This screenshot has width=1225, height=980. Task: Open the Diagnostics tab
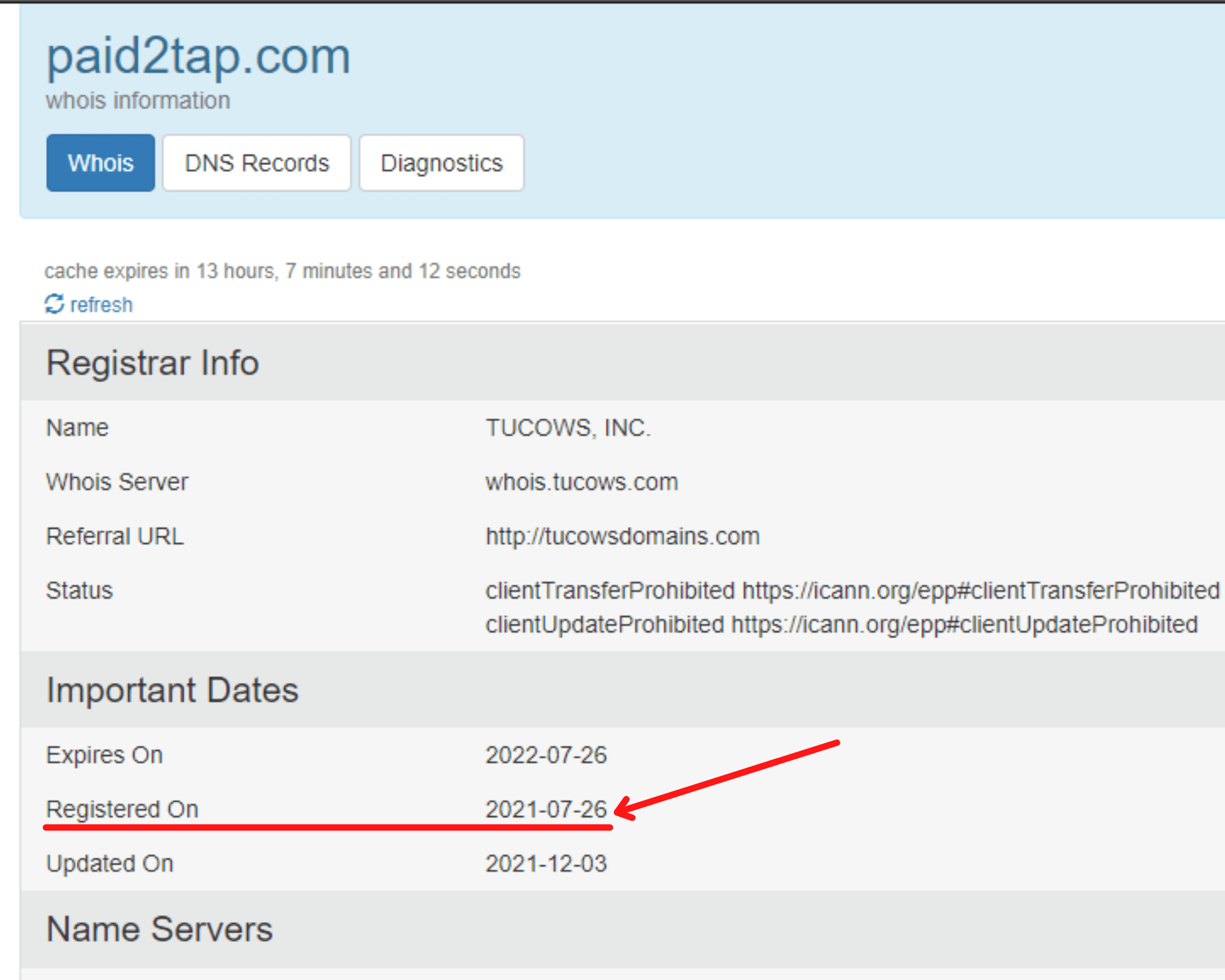click(441, 163)
